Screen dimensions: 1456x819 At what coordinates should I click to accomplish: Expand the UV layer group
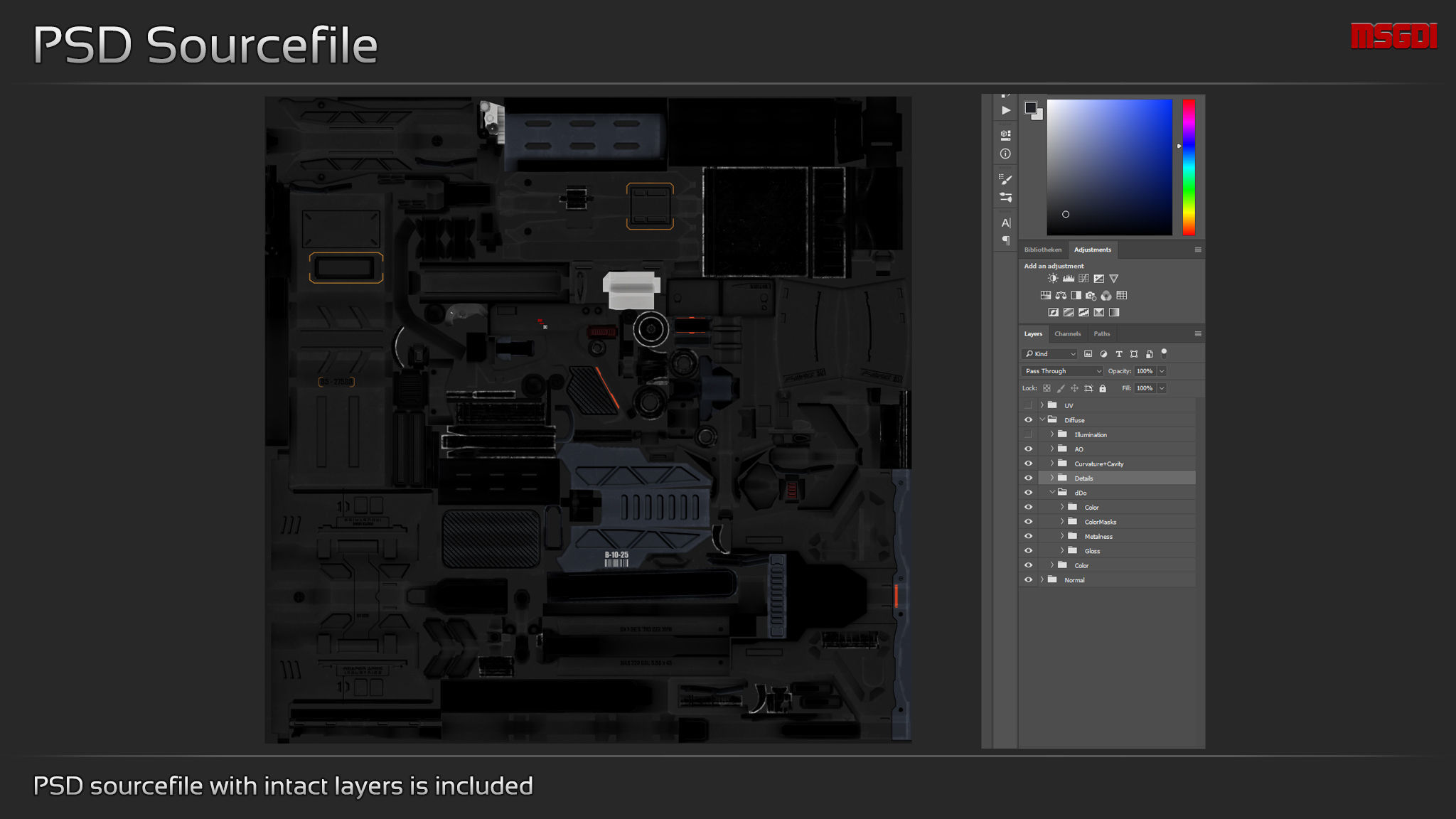1042,405
